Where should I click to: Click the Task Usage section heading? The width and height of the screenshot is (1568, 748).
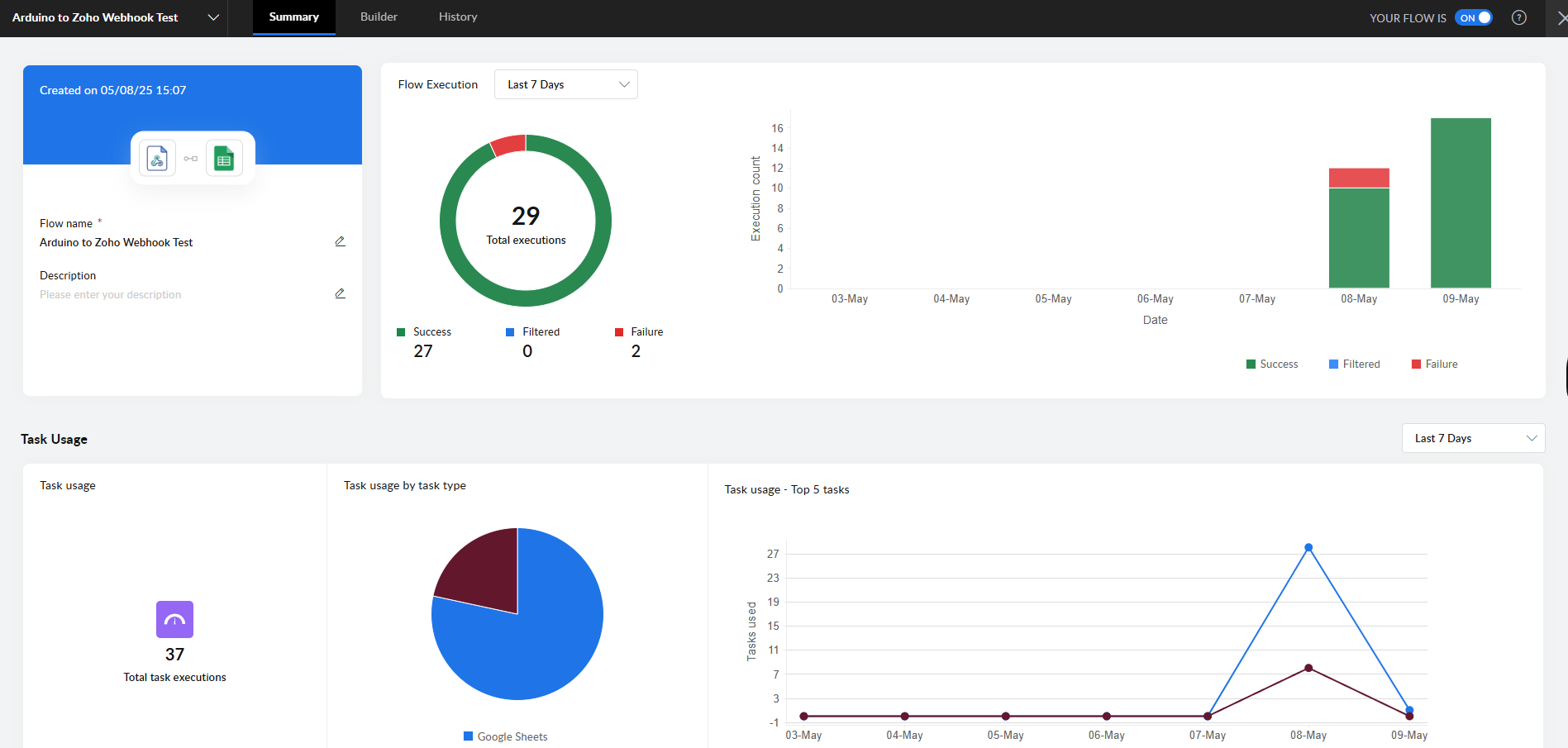coord(55,439)
